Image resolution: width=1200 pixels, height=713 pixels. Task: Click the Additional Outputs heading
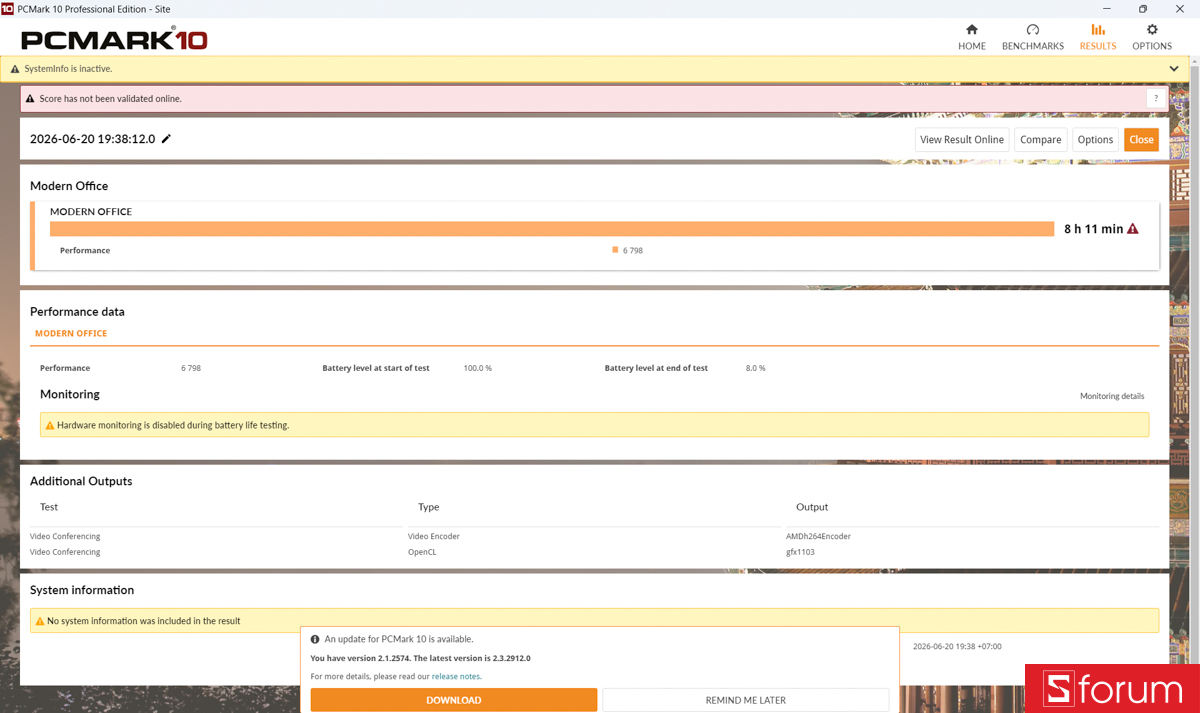81,481
